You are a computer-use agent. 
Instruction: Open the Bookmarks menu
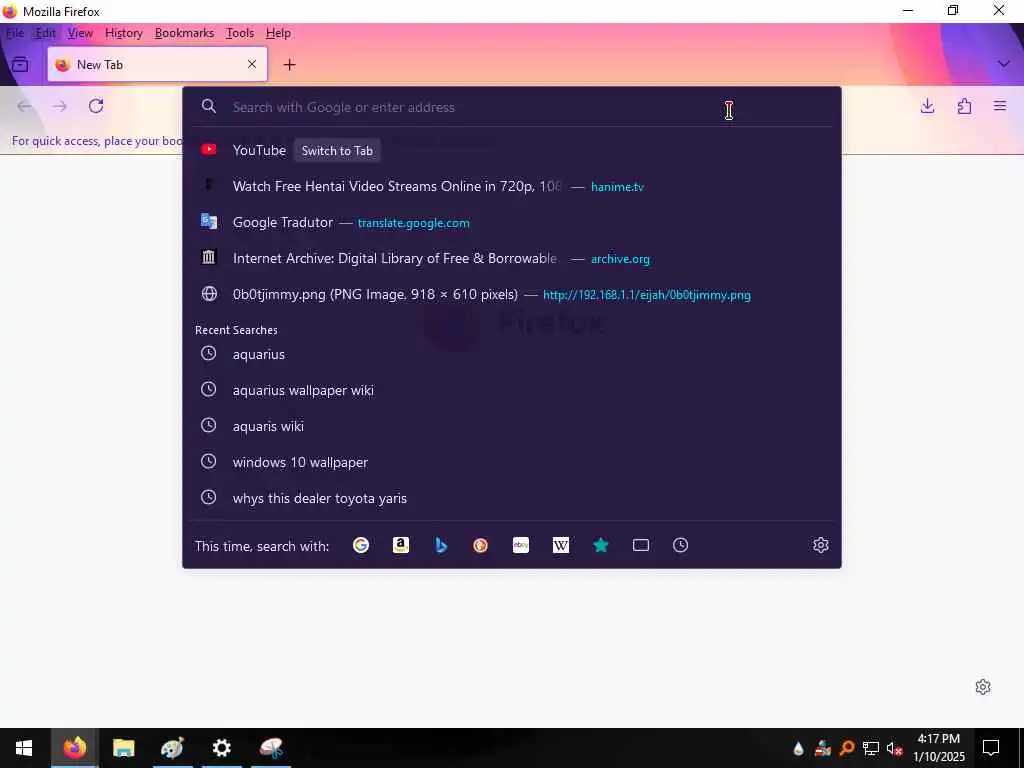(184, 33)
